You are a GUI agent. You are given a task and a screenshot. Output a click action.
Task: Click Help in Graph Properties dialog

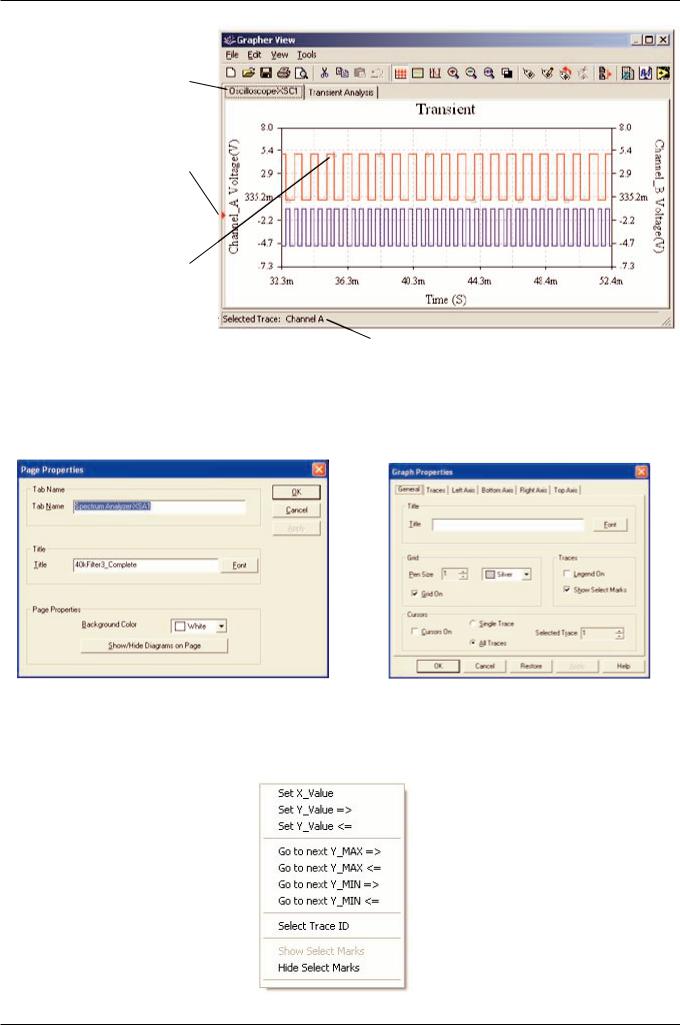pyautogui.click(x=624, y=666)
